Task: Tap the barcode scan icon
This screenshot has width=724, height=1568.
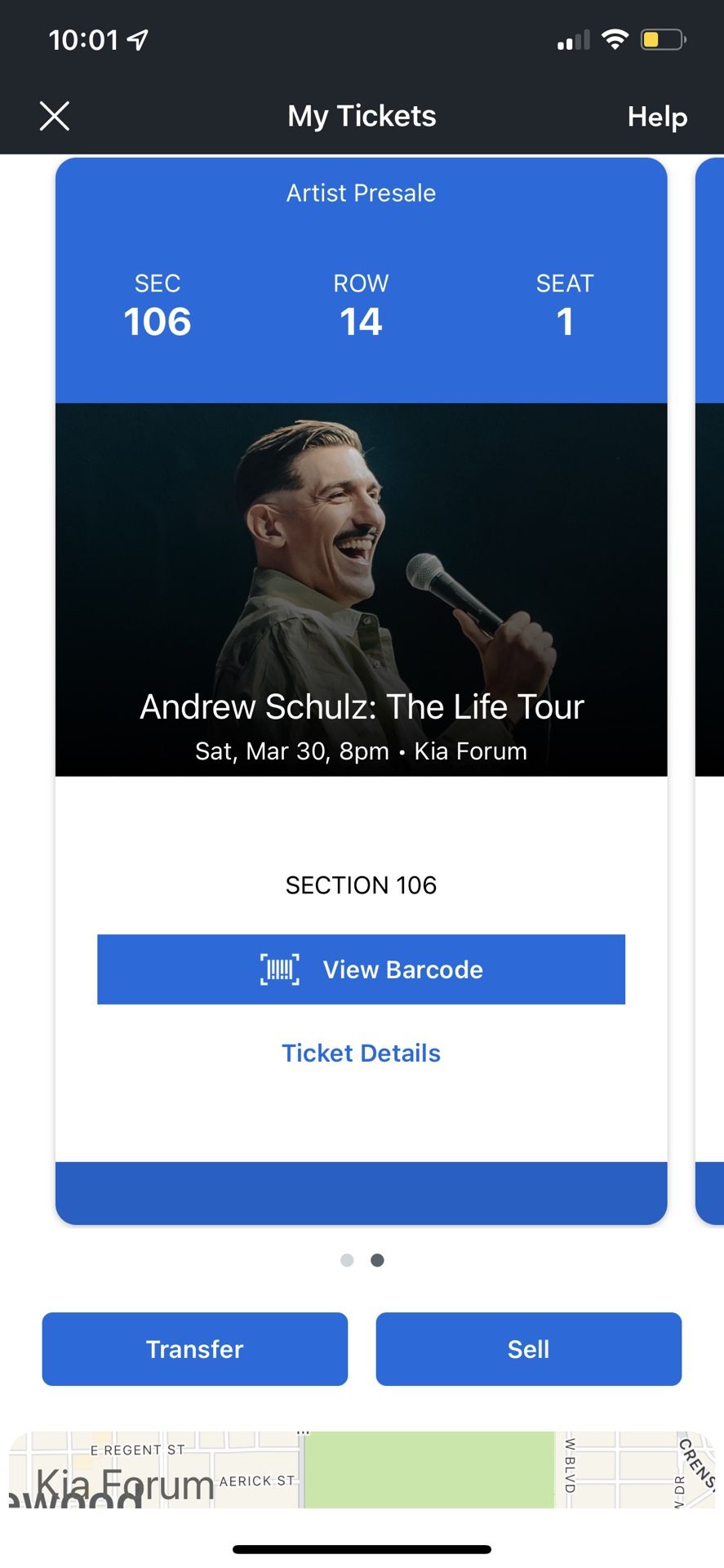Action: point(280,969)
